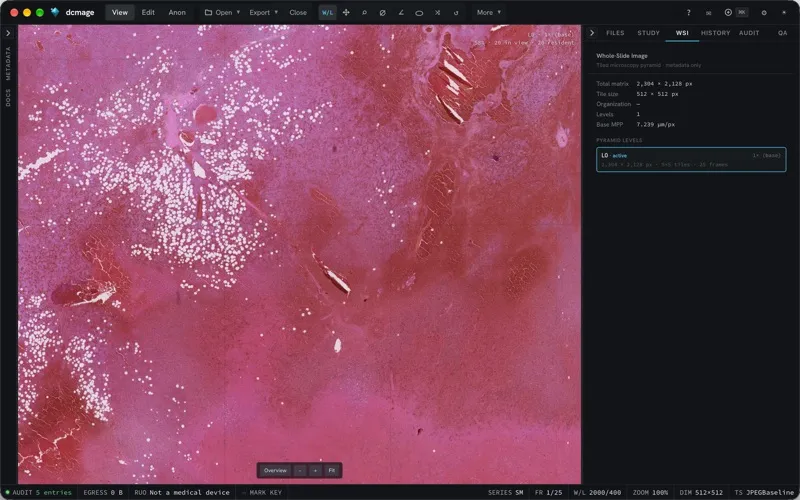The width and height of the screenshot is (800, 500).
Task: Zoom out with the minus button
Action: click(300, 470)
